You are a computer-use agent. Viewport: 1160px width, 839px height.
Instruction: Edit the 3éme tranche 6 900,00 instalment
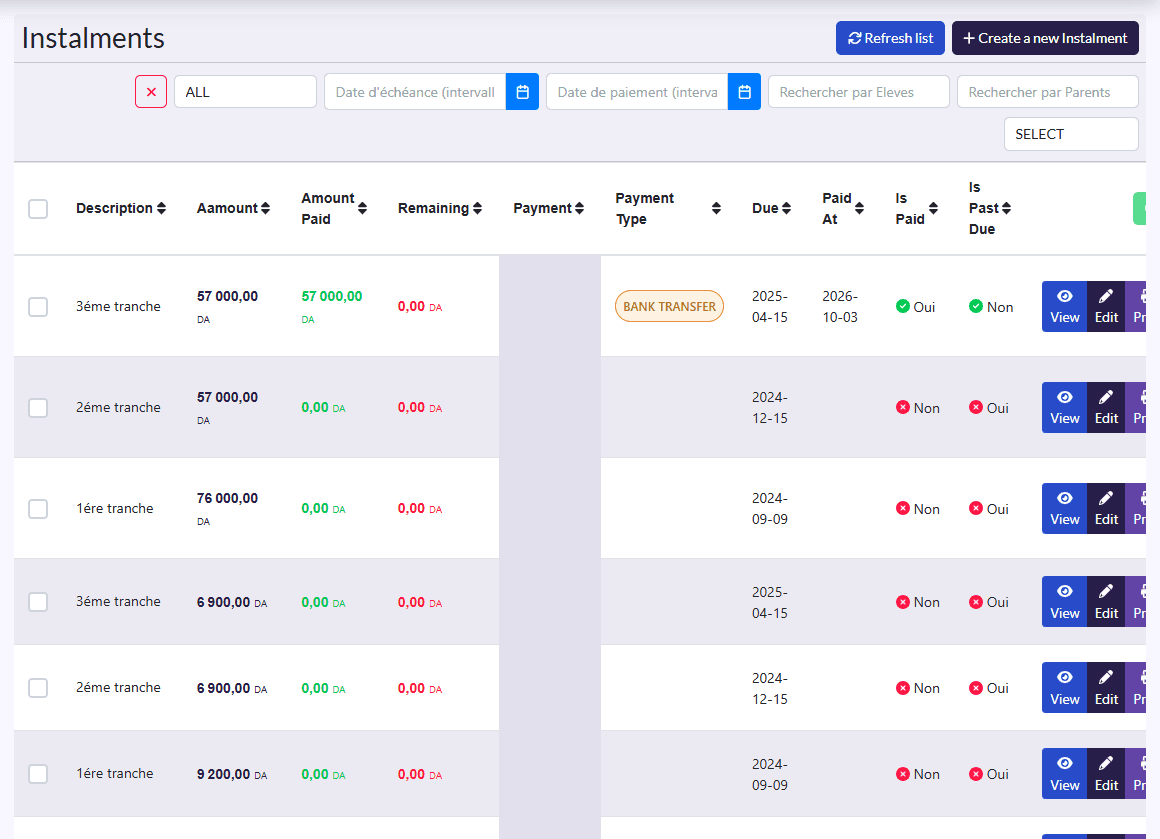tap(1106, 602)
